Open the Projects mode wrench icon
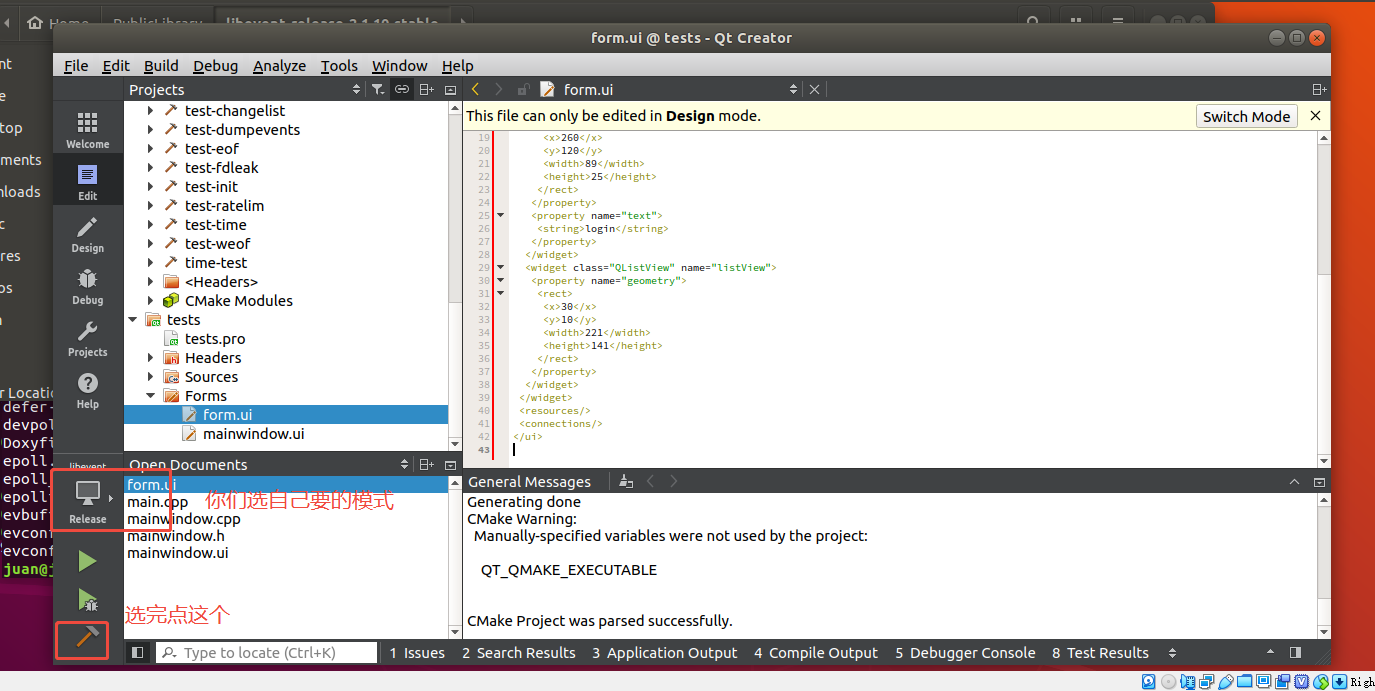Screen dimensions: 1375x691 tap(87, 338)
